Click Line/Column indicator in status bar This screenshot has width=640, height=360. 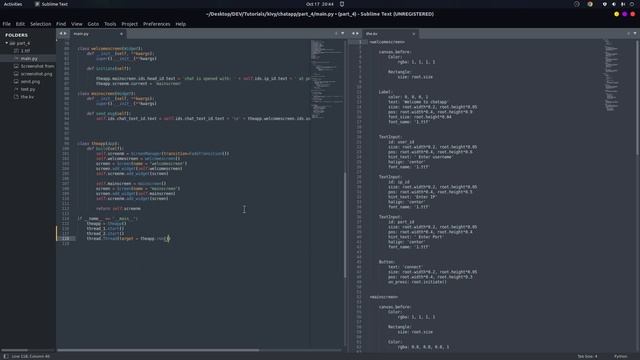coord(31,356)
